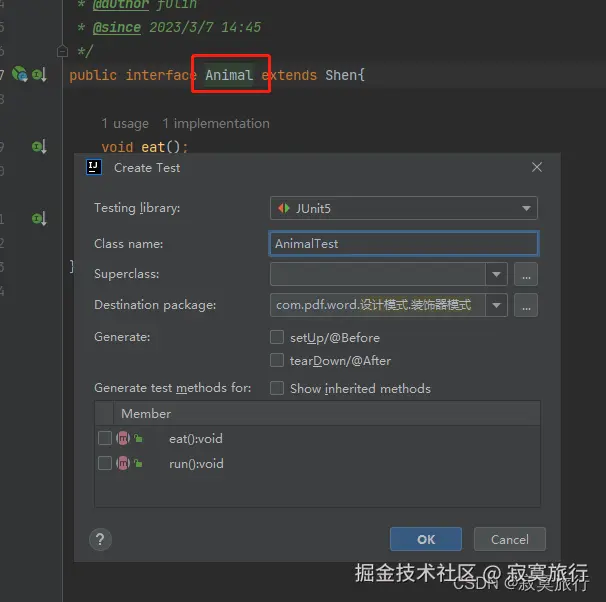Expand the Superclass dropdown arrow
606x602 pixels.
497,274
